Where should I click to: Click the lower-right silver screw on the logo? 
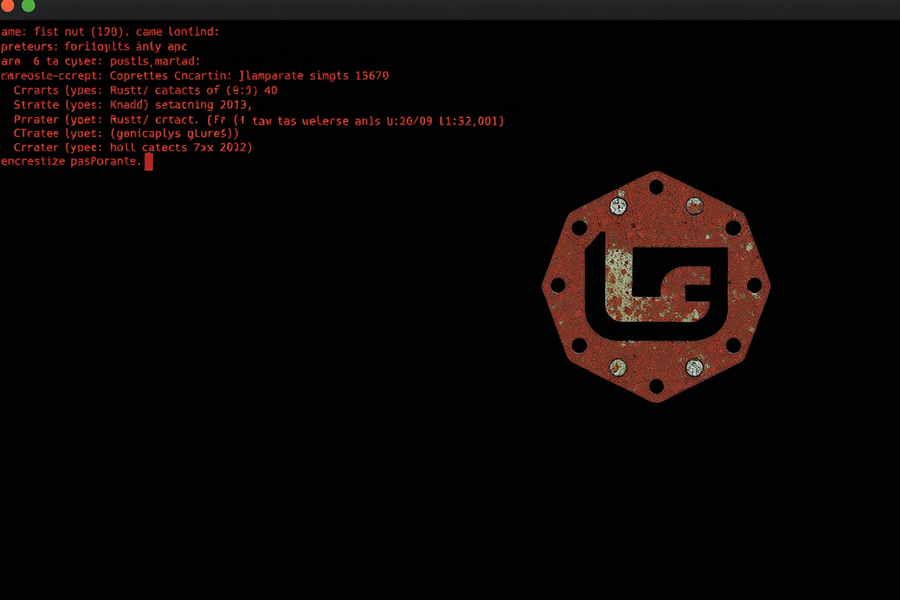pyautogui.click(x=695, y=367)
